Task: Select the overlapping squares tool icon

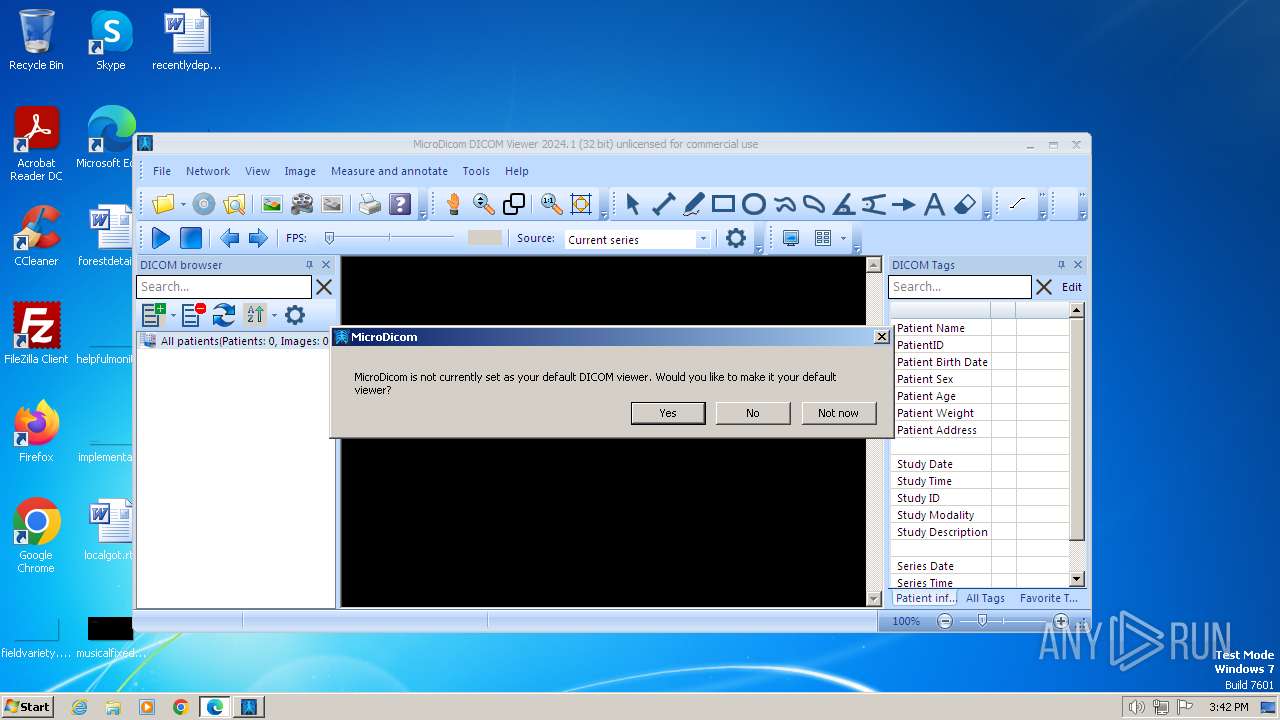Action: point(514,204)
